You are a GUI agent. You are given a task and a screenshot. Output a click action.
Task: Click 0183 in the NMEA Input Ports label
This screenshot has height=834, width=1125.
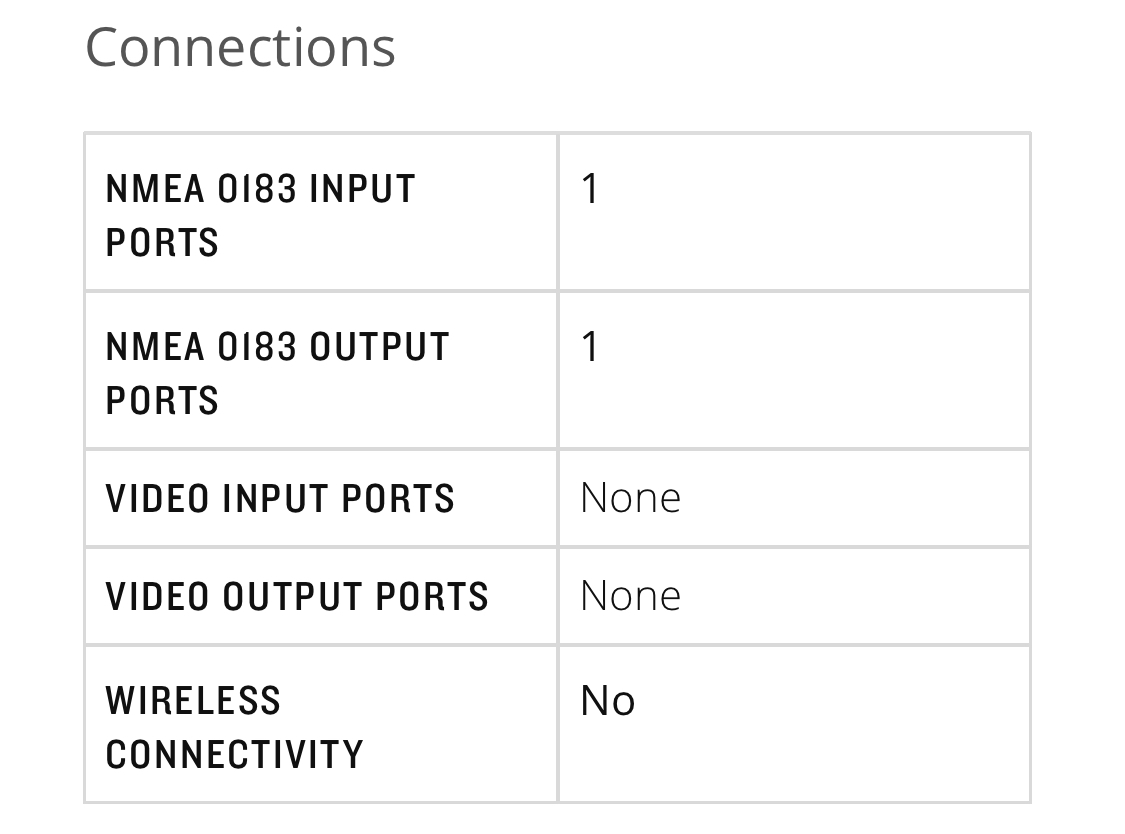coord(257,189)
